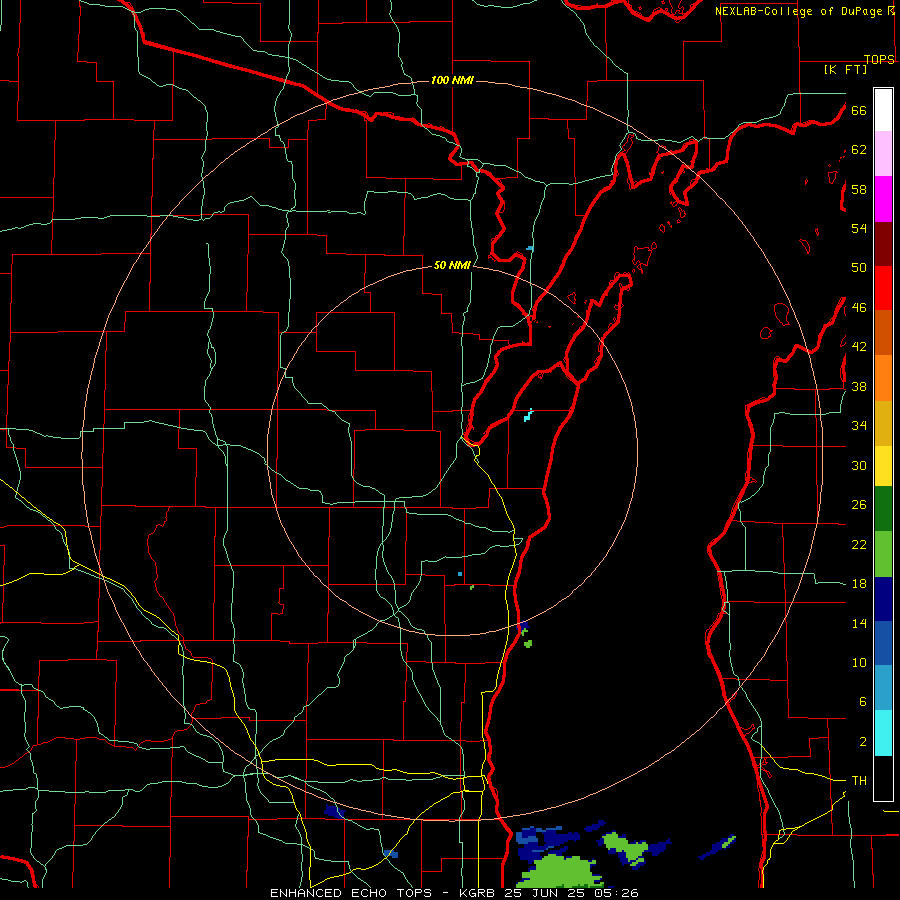Click the legend value 66
Screen dimensions: 900x900
tap(859, 110)
